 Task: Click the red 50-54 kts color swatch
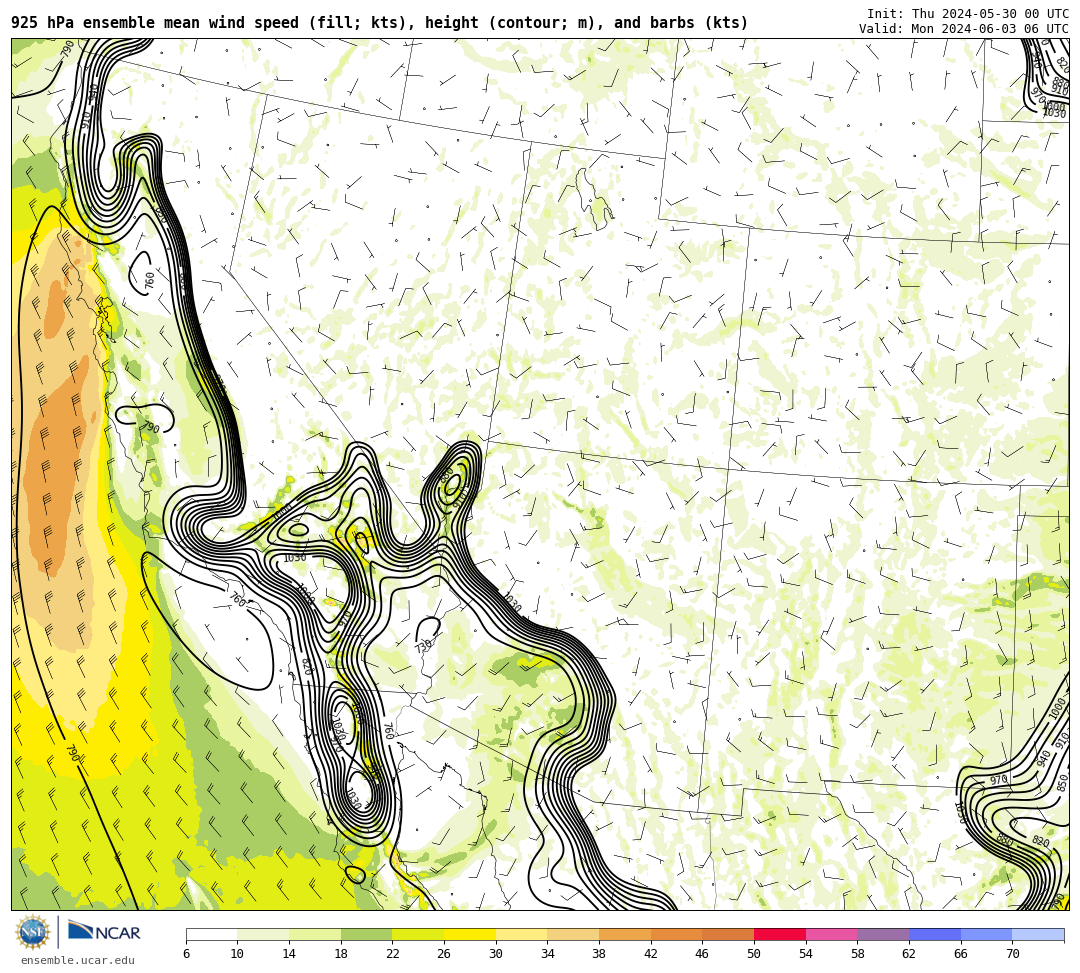pyautogui.click(x=780, y=934)
